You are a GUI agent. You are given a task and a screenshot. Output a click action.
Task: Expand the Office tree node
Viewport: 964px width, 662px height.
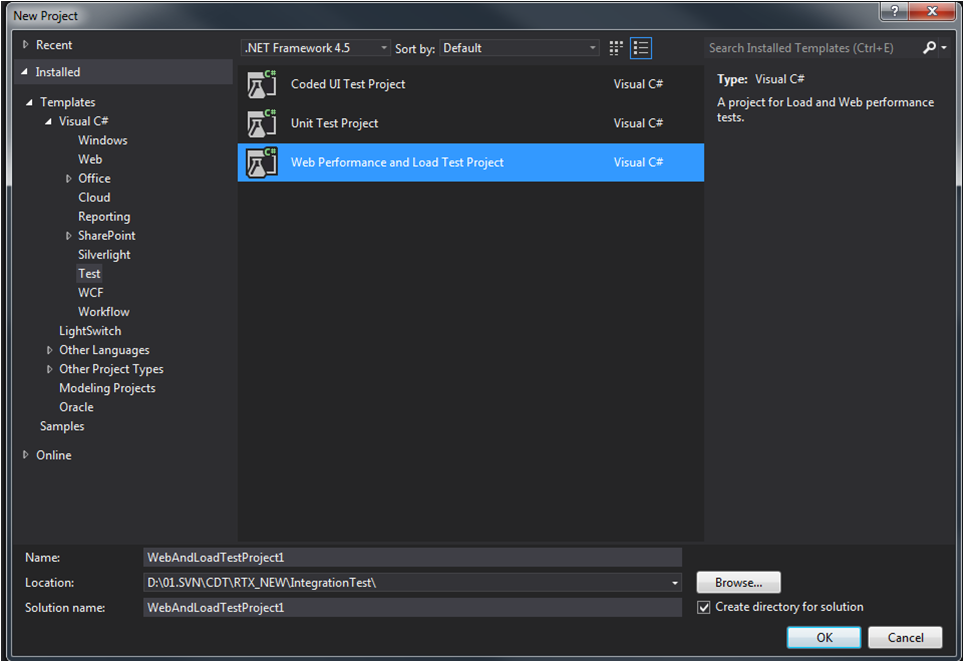(69, 179)
